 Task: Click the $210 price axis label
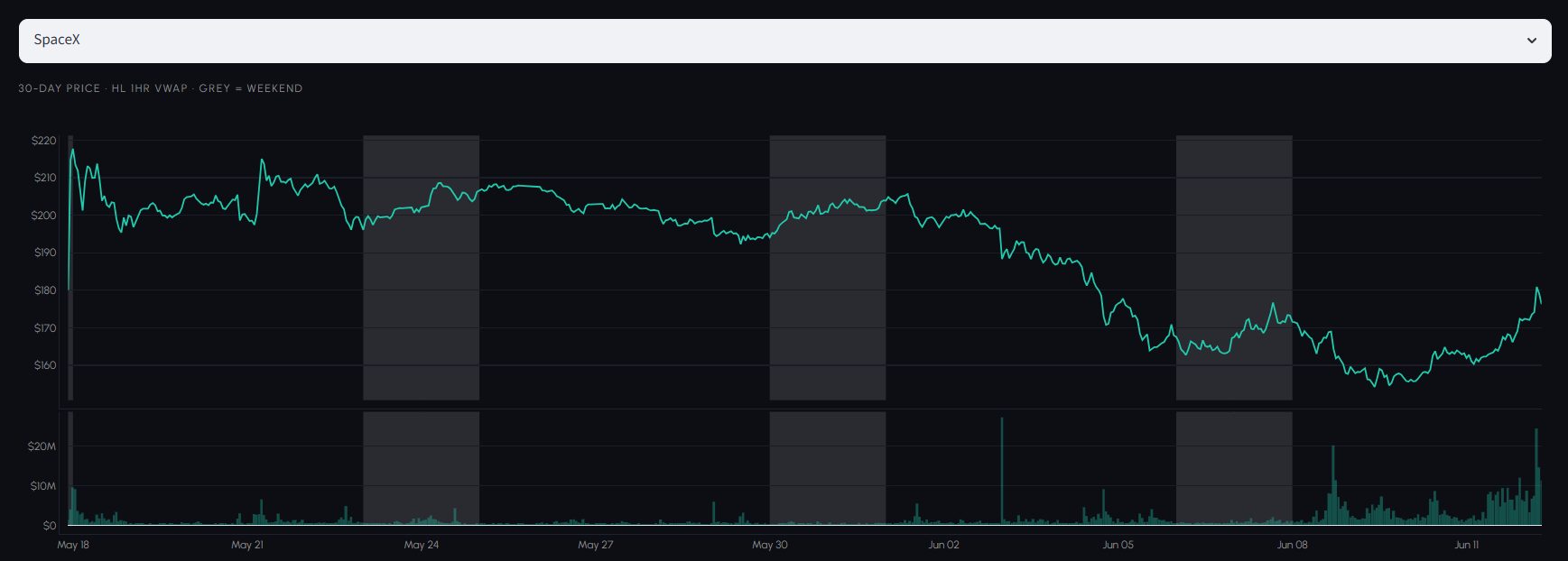(x=44, y=178)
